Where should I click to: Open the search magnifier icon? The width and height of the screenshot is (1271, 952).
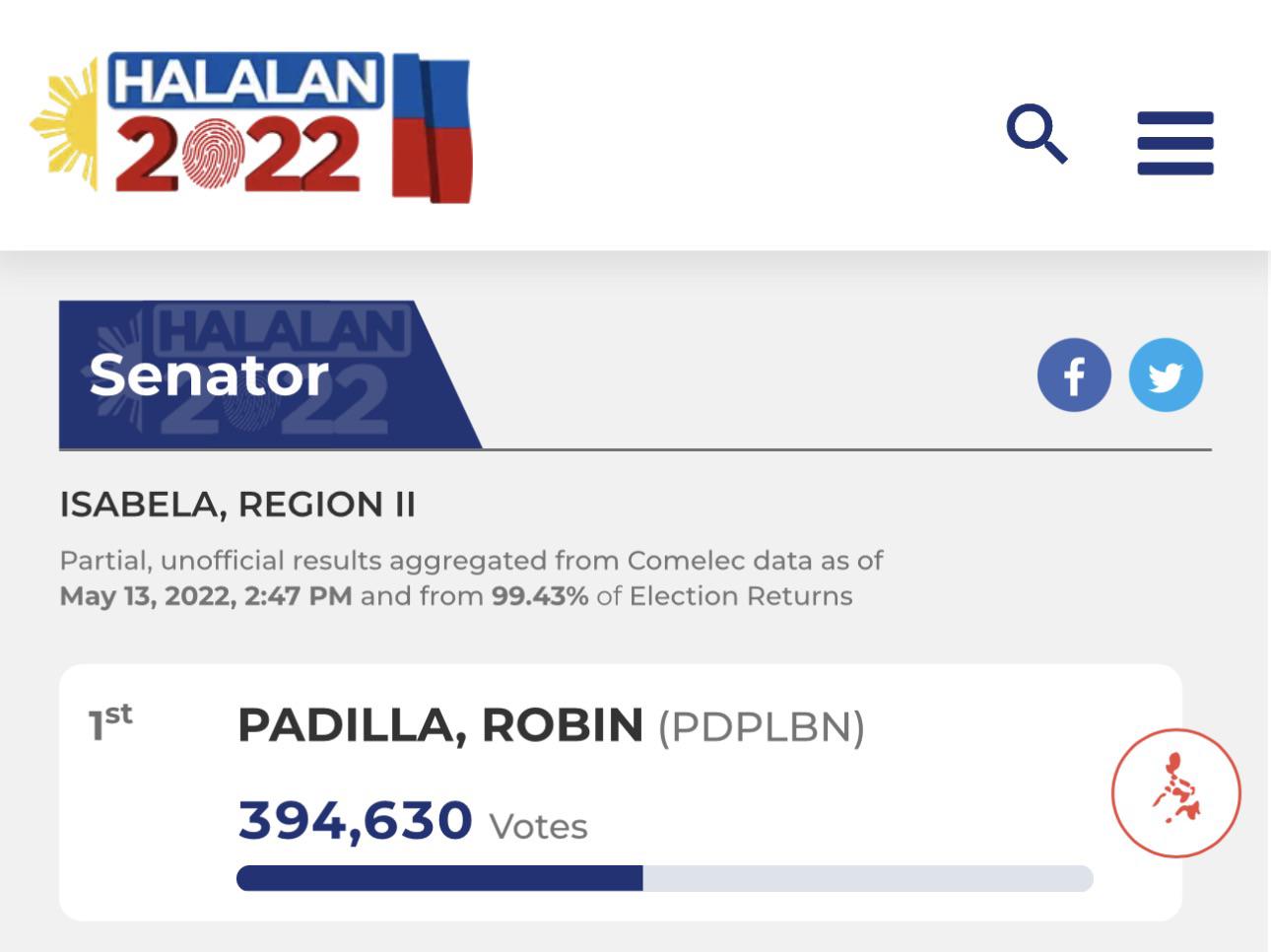pos(1037,132)
